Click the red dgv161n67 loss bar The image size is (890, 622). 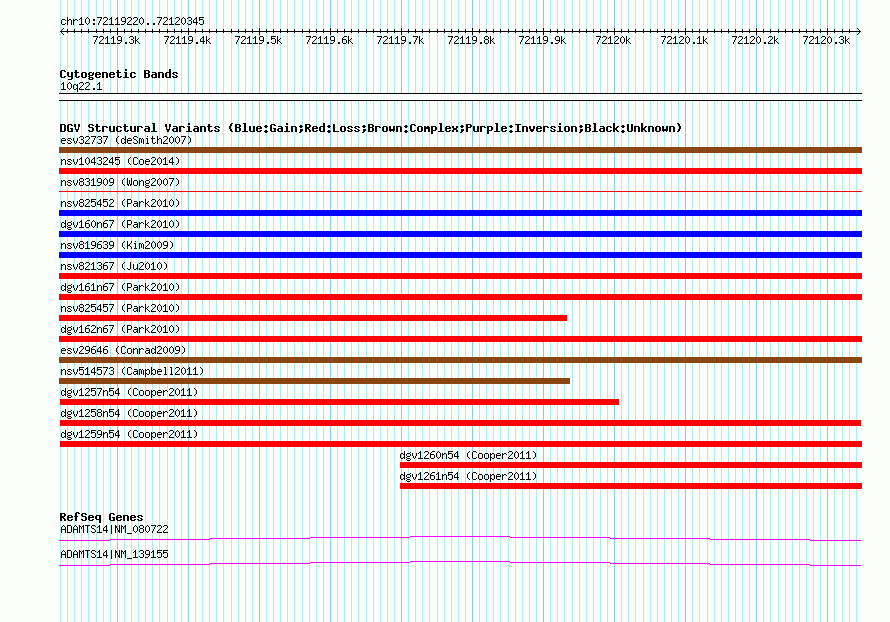(x=460, y=297)
